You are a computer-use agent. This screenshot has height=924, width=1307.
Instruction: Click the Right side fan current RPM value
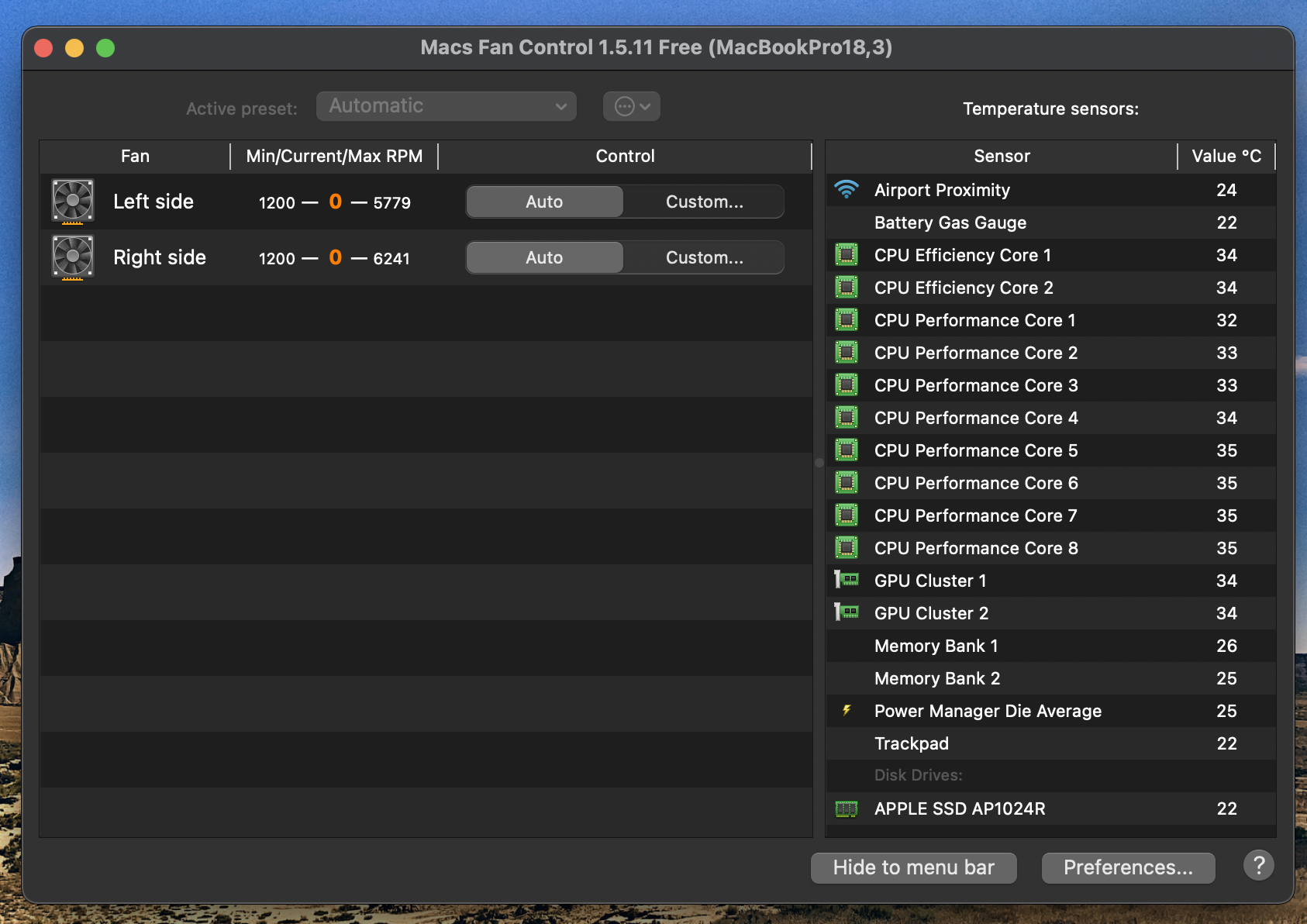pos(336,257)
